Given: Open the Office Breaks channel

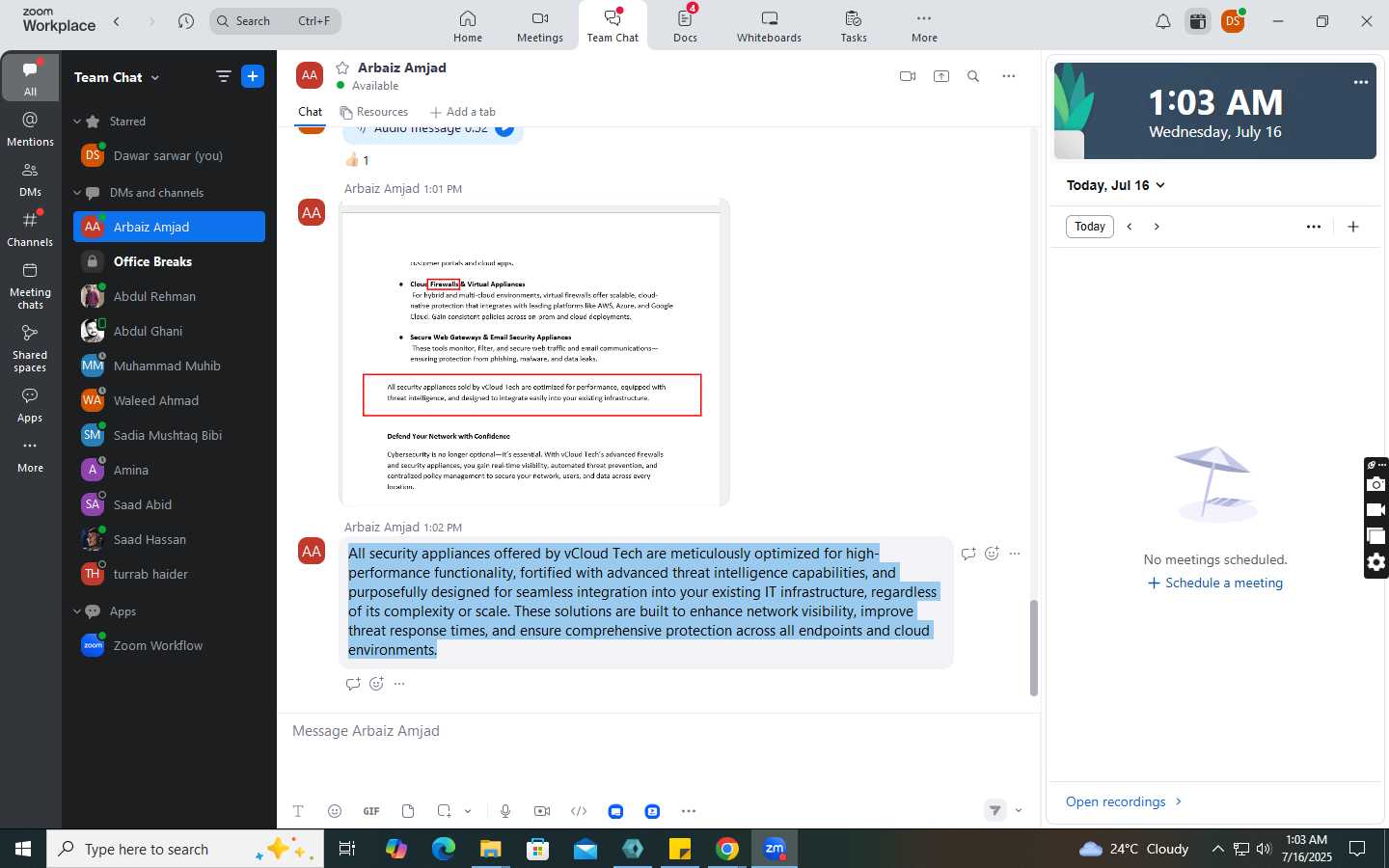Looking at the screenshot, I should (169, 261).
